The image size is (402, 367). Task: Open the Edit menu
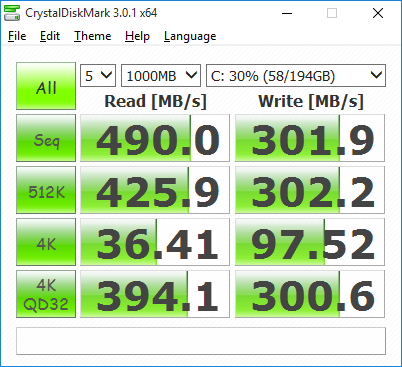coord(50,36)
